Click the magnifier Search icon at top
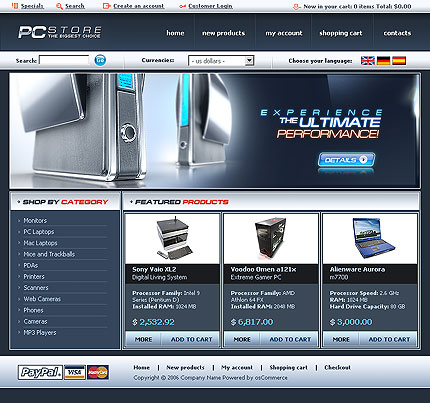430x403 pixels. pos(59,6)
